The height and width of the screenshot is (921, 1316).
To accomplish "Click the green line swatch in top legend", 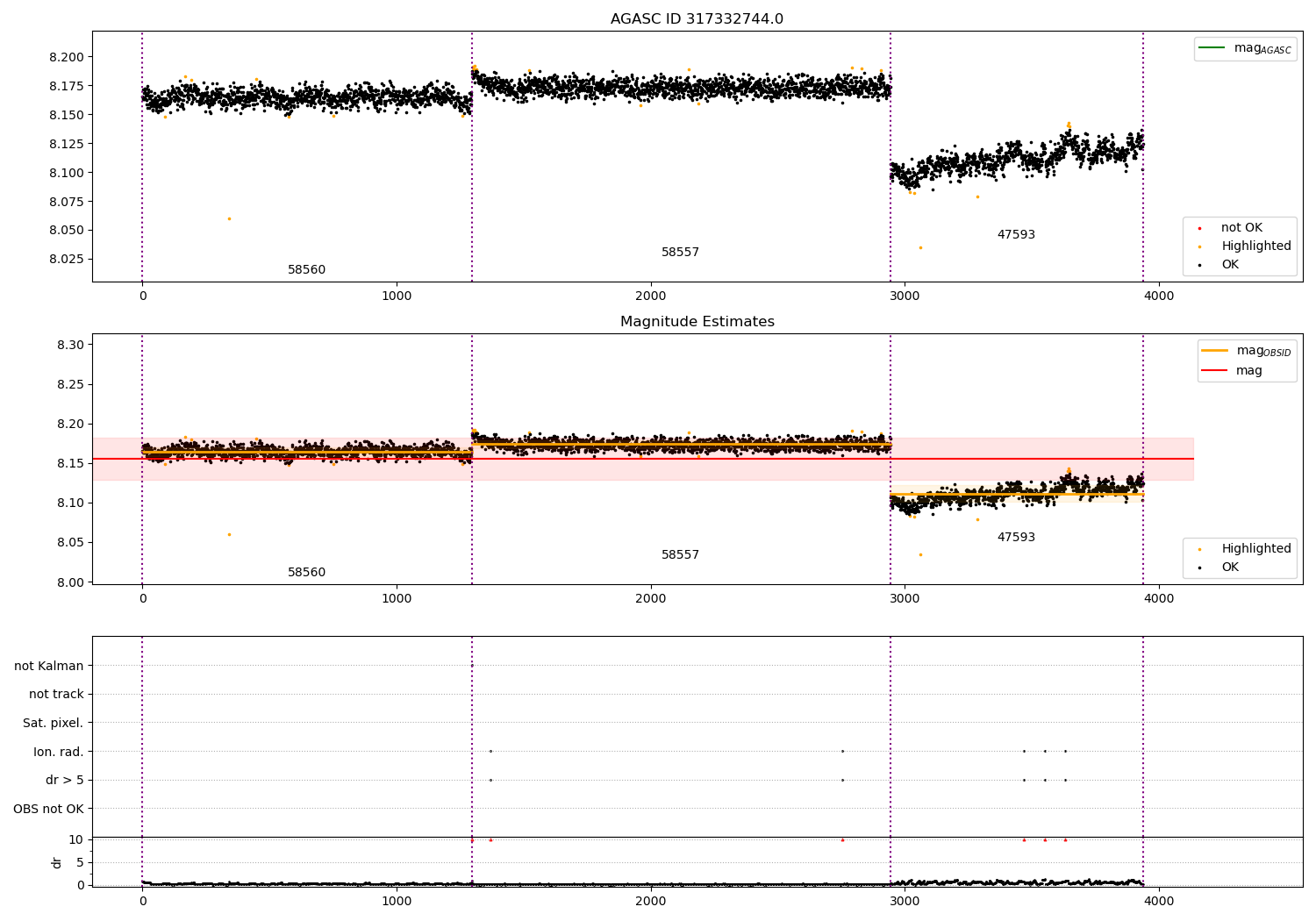I will pos(1212,47).
